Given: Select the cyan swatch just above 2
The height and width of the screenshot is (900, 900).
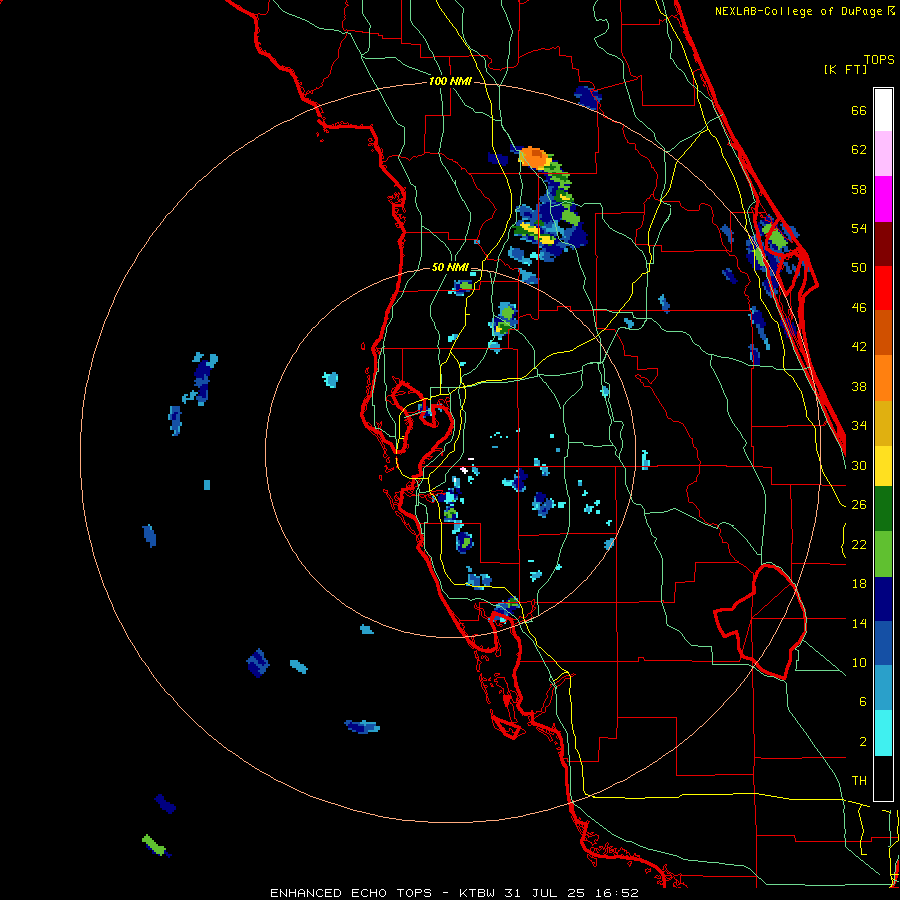Looking at the screenshot, I should point(883,733).
